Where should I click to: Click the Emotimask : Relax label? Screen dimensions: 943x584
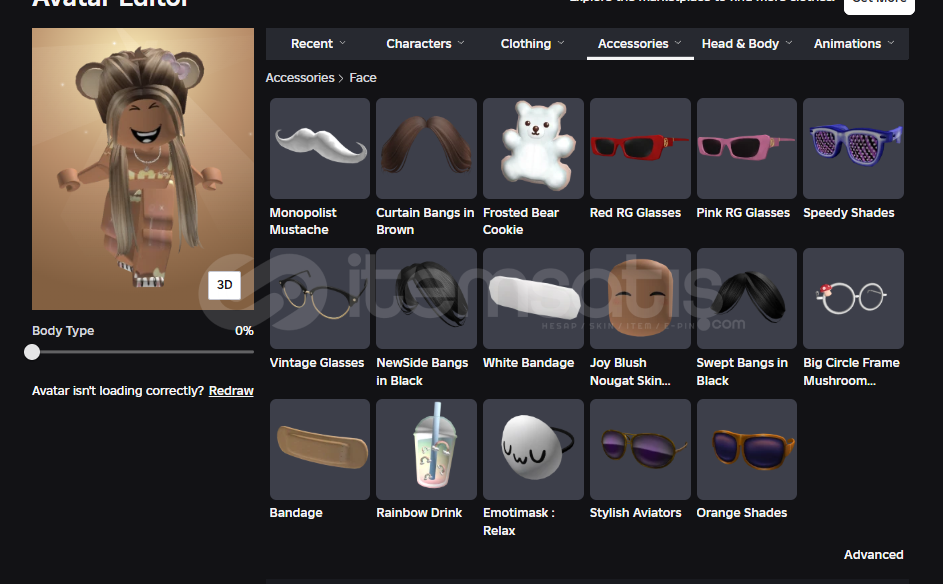519,521
